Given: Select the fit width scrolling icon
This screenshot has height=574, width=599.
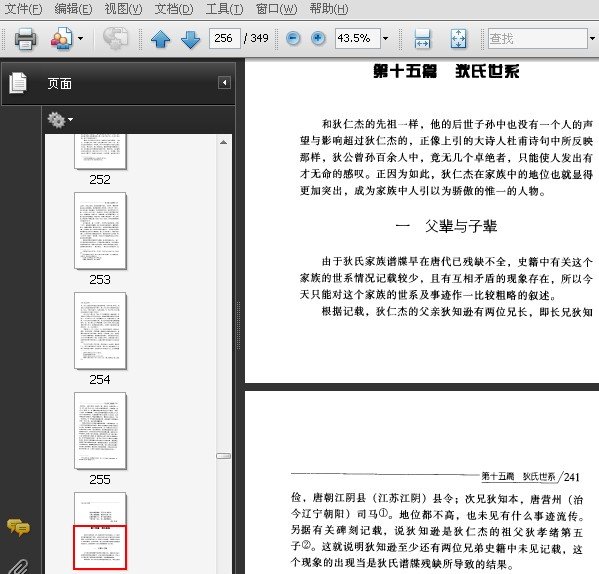Looking at the screenshot, I should [422, 39].
